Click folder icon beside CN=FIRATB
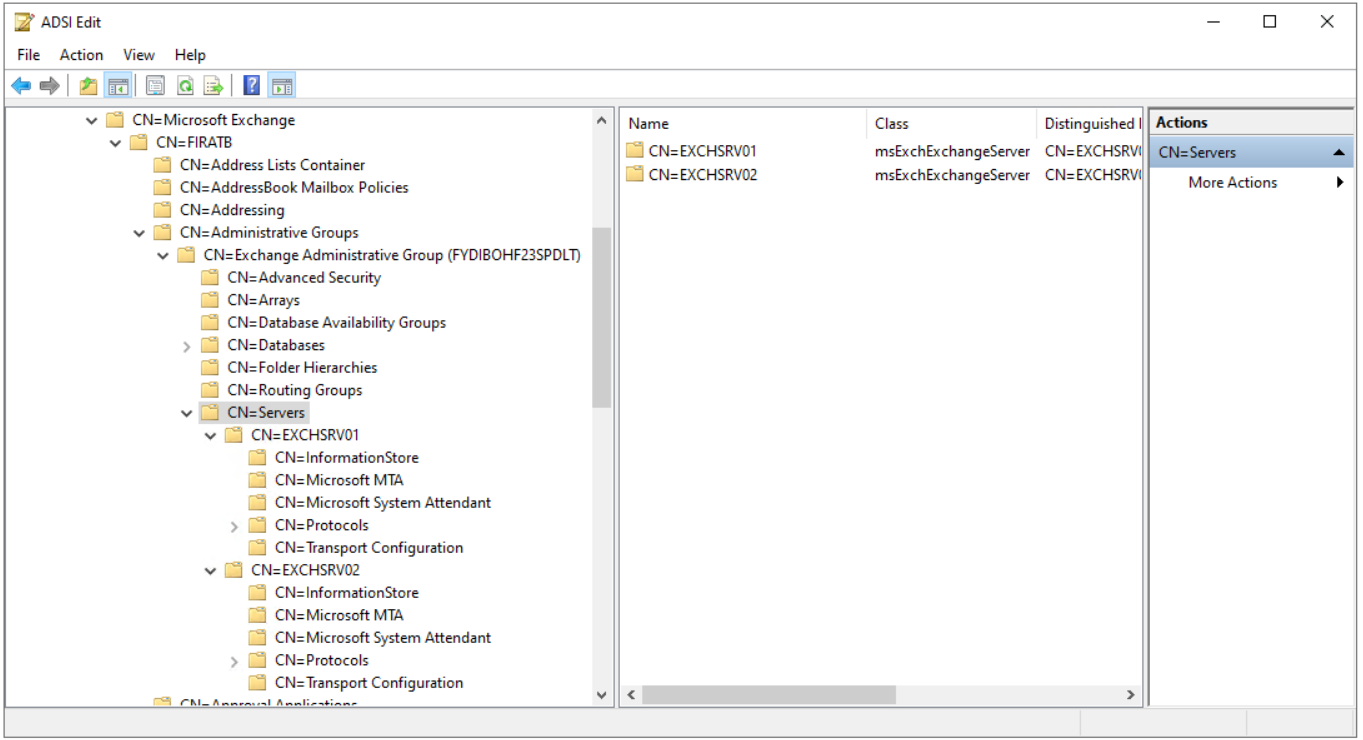 138,142
